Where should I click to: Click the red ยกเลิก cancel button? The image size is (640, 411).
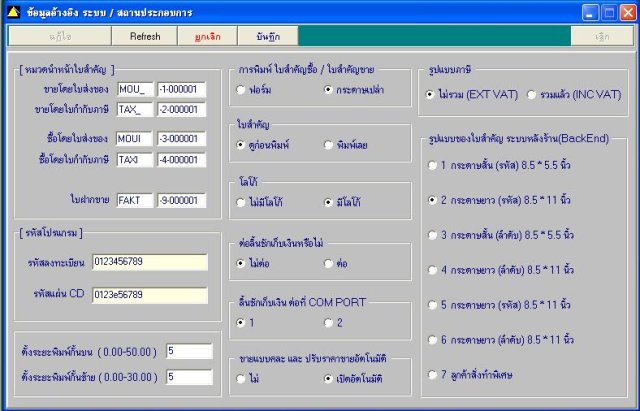(x=208, y=36)
